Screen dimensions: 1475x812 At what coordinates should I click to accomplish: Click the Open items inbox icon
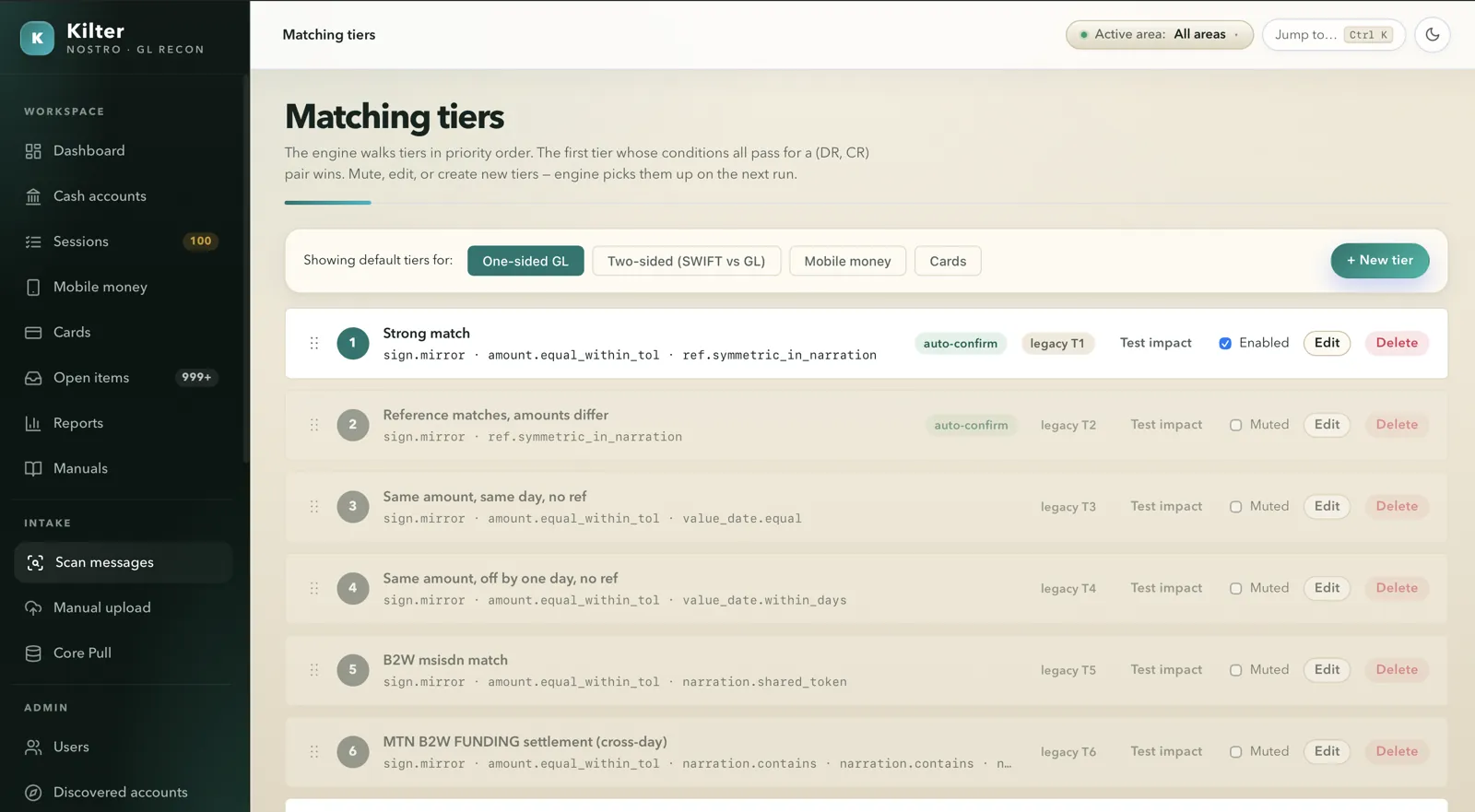pyautogui.click(x=33, y=378)
